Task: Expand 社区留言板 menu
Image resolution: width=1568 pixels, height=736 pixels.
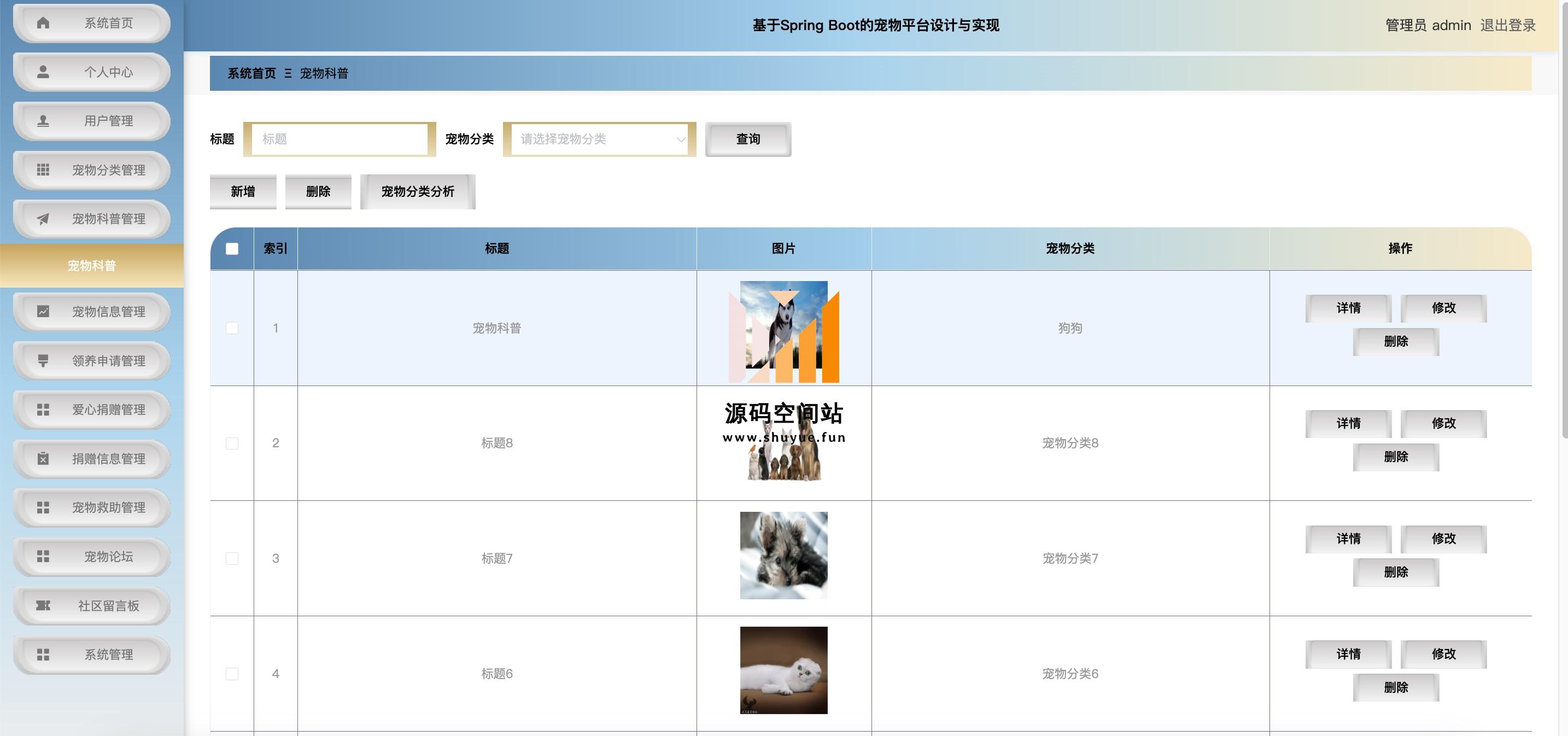Action: [x=92, y=606]
